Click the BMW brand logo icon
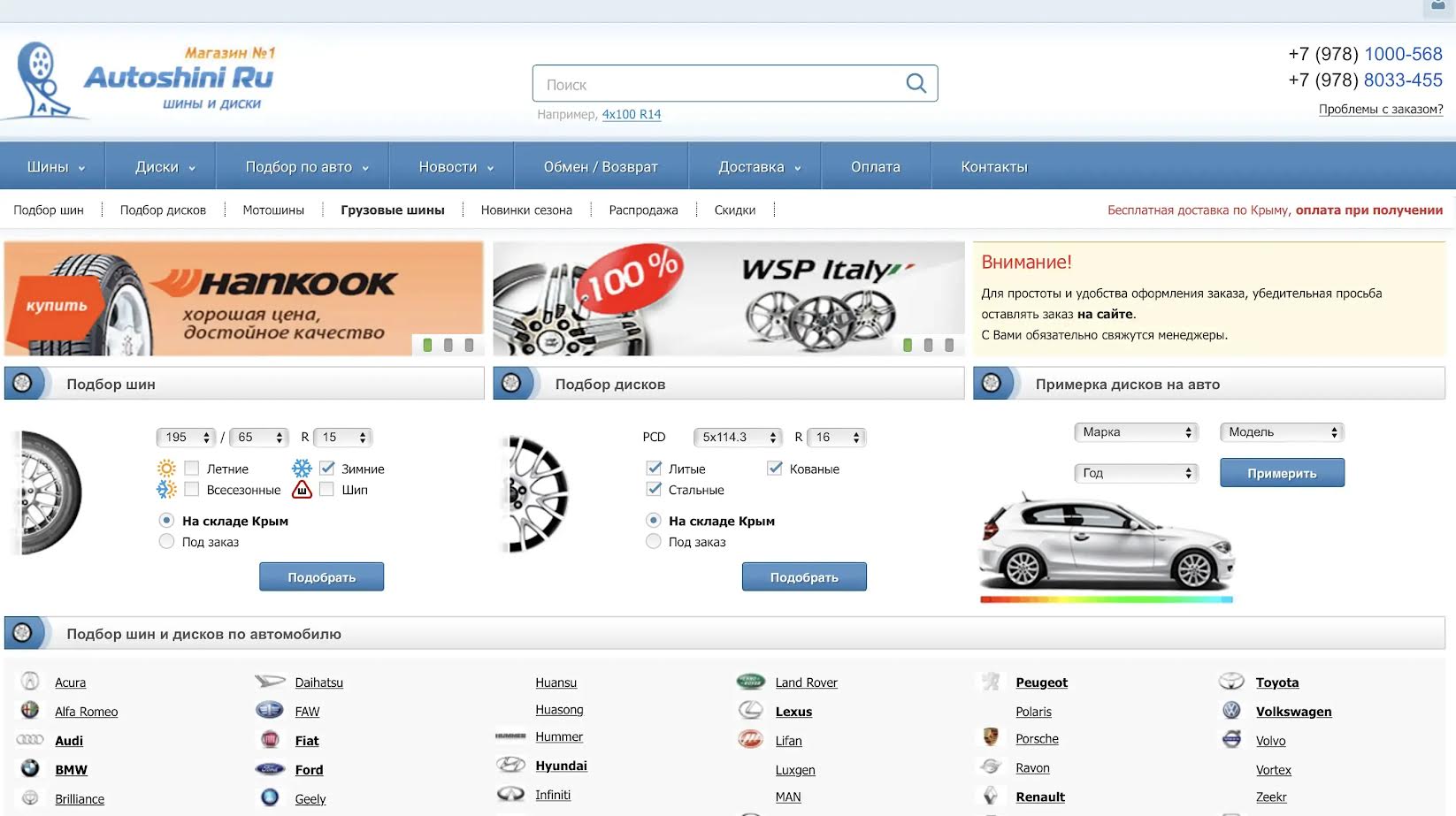The height and width of the screenshot is (816, 1456). click(30, 768)
